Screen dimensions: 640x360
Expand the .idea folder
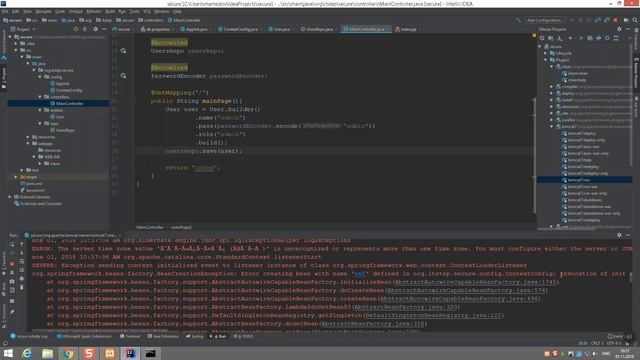tap(16, 43)
